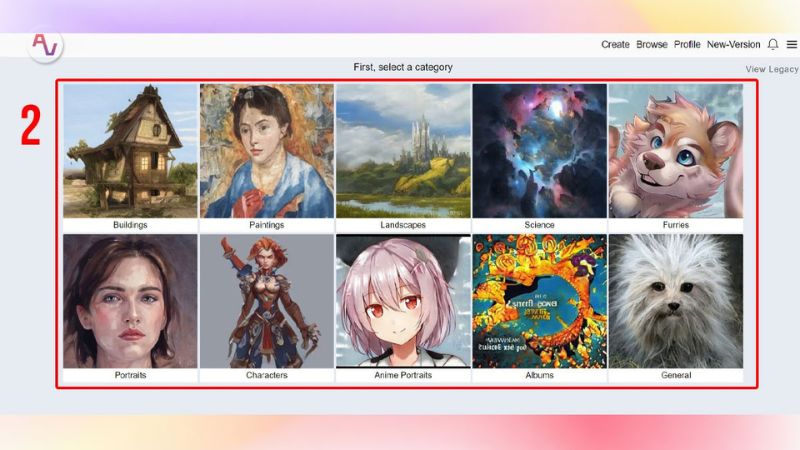Select the Buildings house image
This screenshot has height=450, width=800.
130,150
